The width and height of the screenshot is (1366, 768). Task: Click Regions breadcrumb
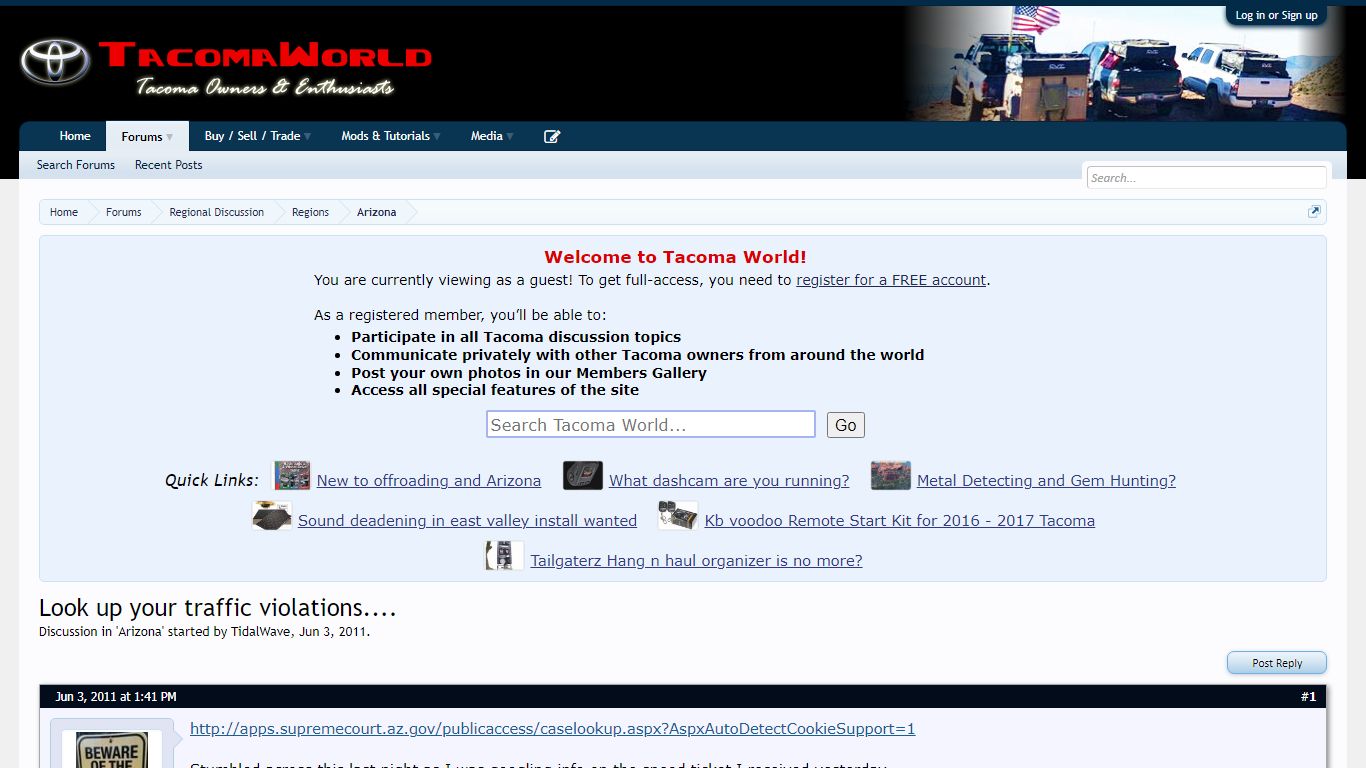[310, 212]
